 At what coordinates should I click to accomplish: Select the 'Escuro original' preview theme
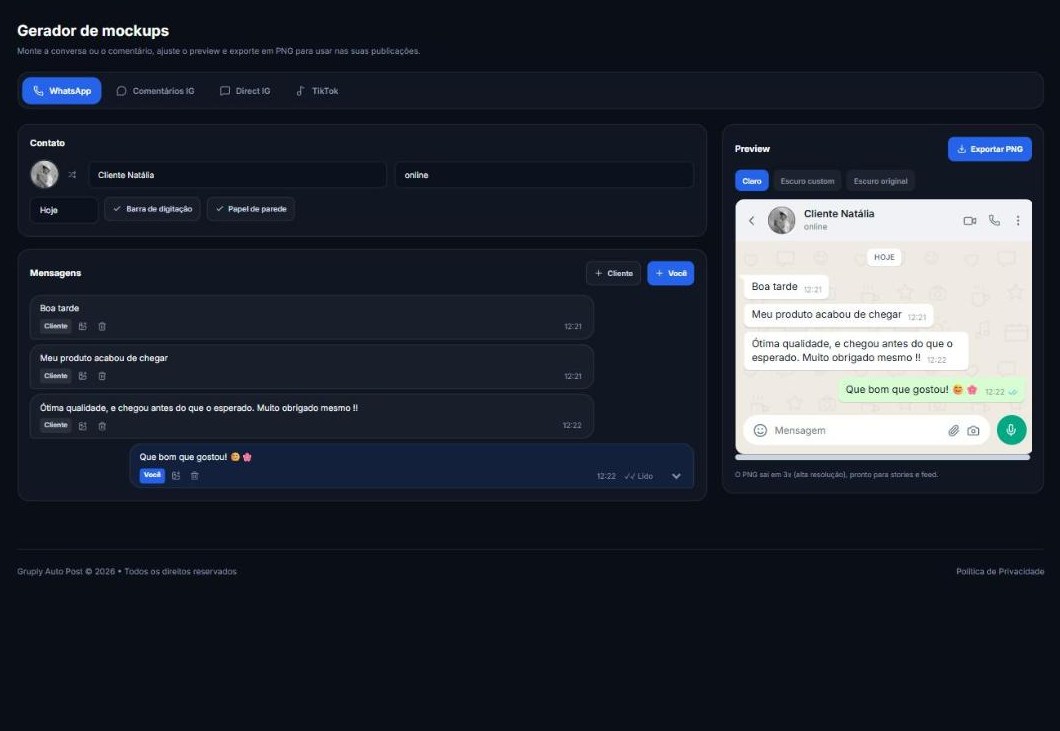[880, 181]
